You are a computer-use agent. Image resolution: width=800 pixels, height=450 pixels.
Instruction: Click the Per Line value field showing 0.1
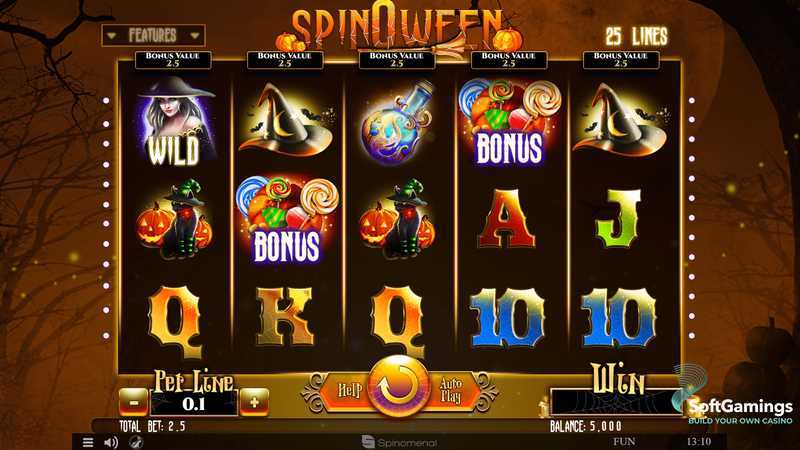pyautogui.click(x=194, y=404)
